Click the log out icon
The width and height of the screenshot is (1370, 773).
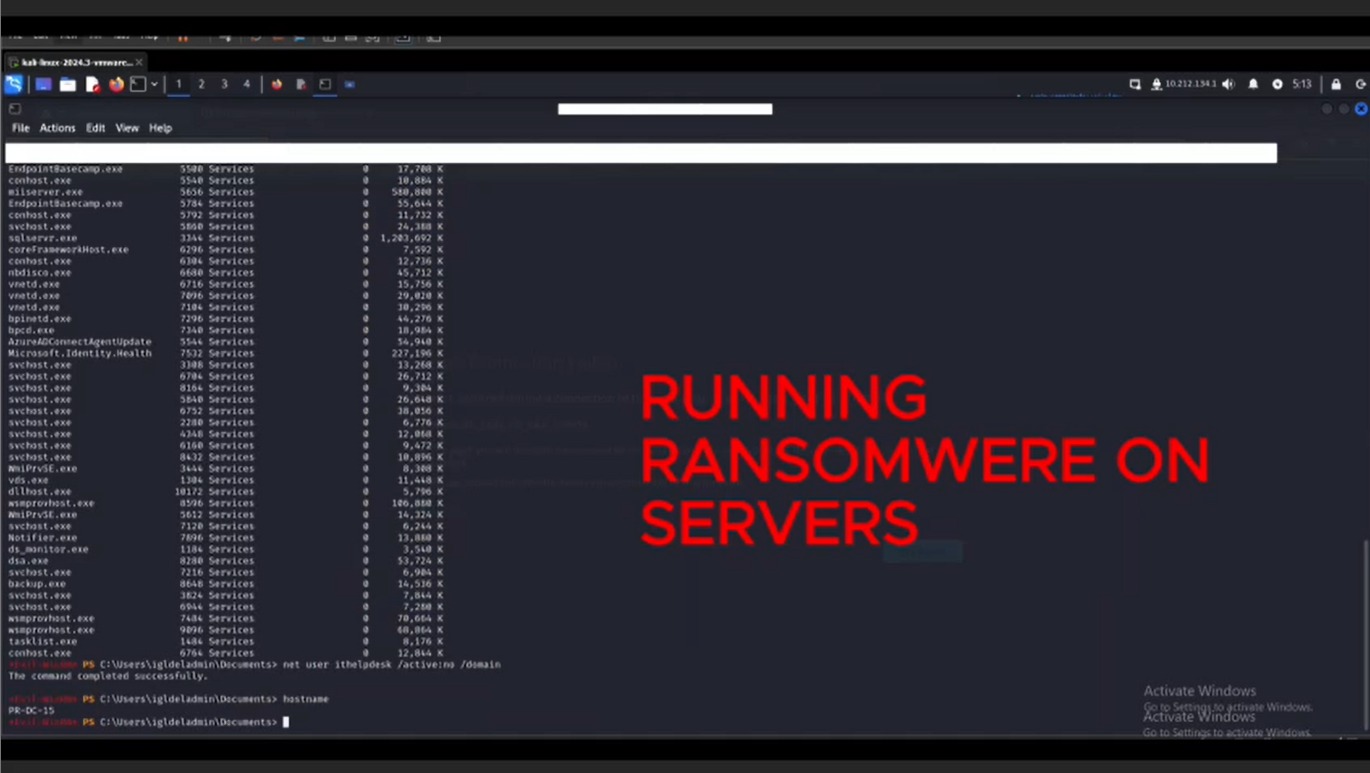(x=1360, y=85)
